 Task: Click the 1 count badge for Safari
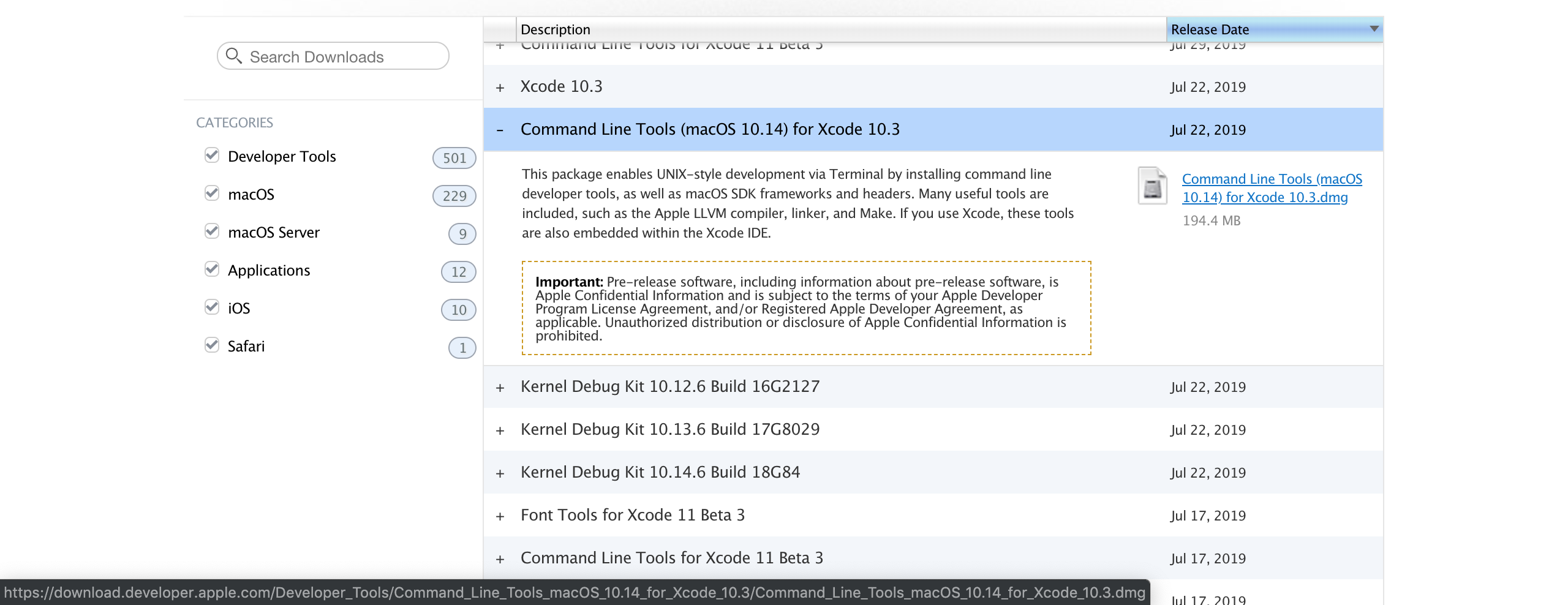(462, 348)
